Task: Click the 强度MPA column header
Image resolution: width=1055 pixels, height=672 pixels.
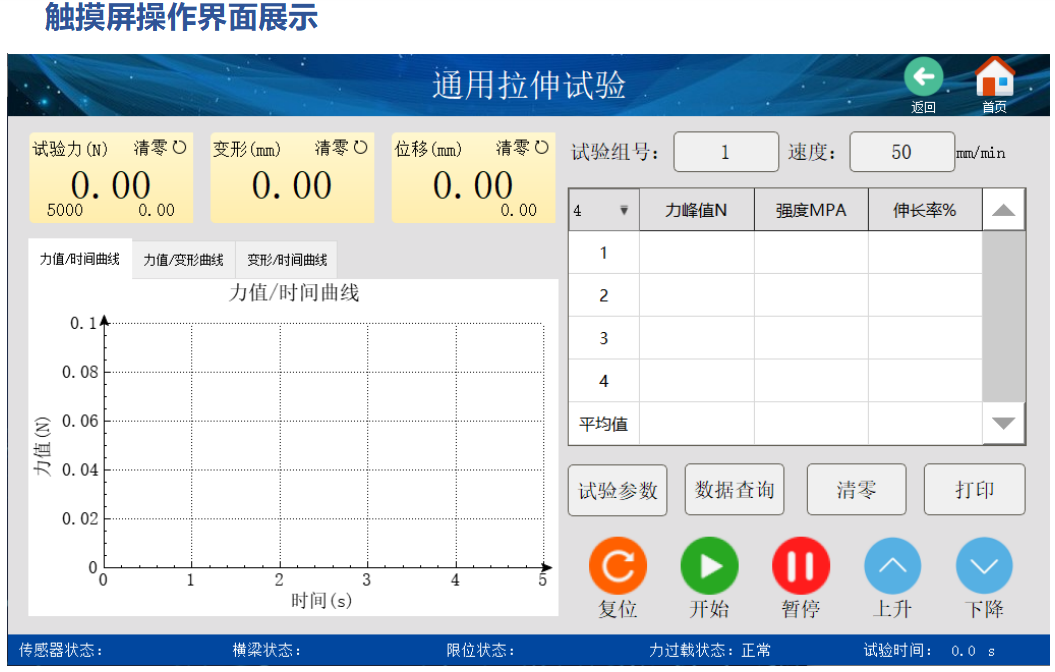Action: 811,211
